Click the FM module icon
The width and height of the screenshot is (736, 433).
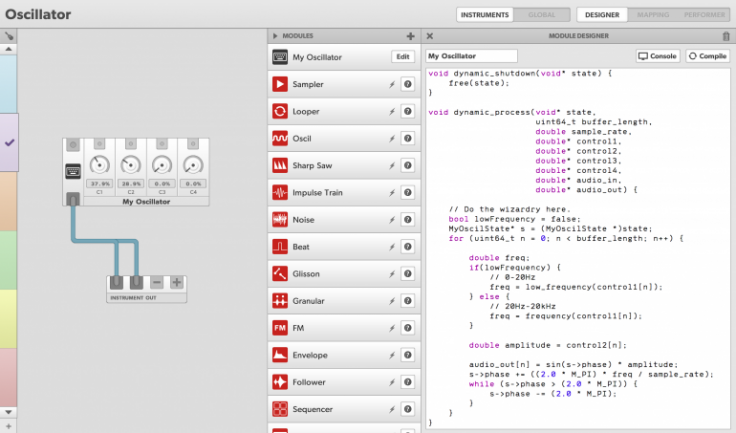click(281, 328)
